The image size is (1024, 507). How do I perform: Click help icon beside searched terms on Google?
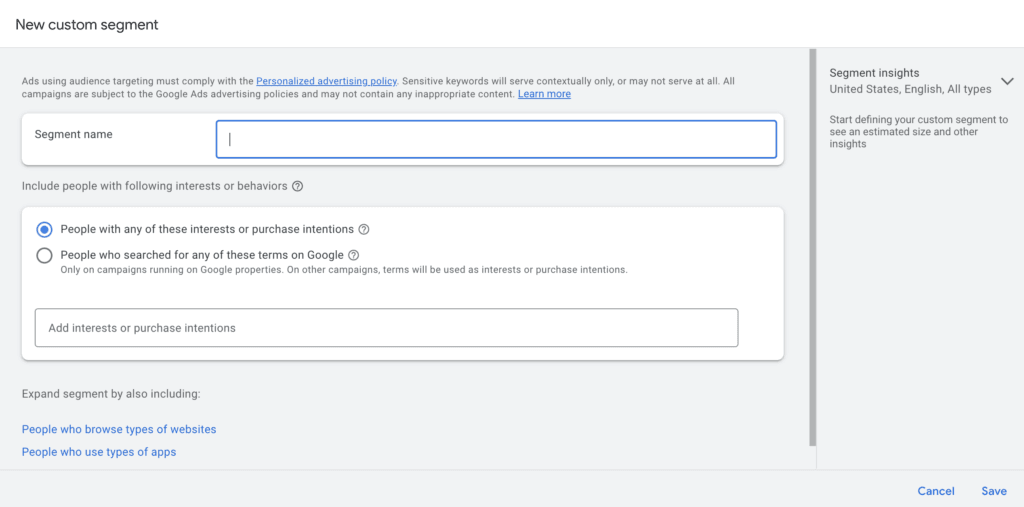[x=353, y=255]
